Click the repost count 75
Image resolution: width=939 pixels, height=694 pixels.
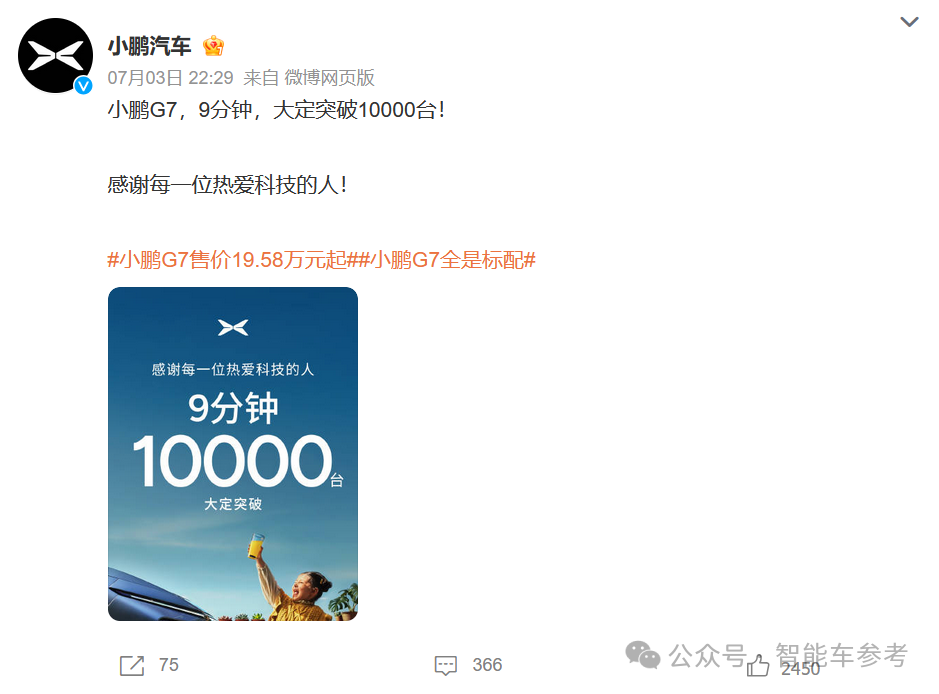click(169, 665)
